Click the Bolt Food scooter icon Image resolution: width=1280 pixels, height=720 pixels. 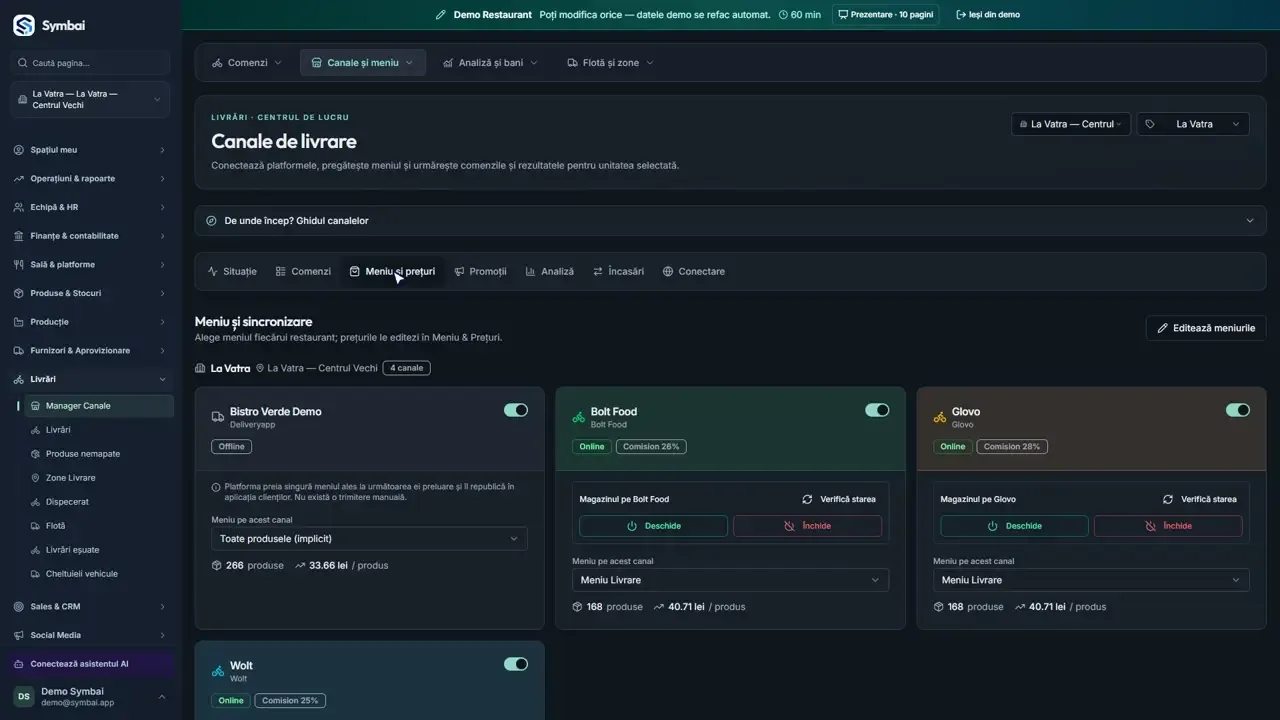click(578, 417)
